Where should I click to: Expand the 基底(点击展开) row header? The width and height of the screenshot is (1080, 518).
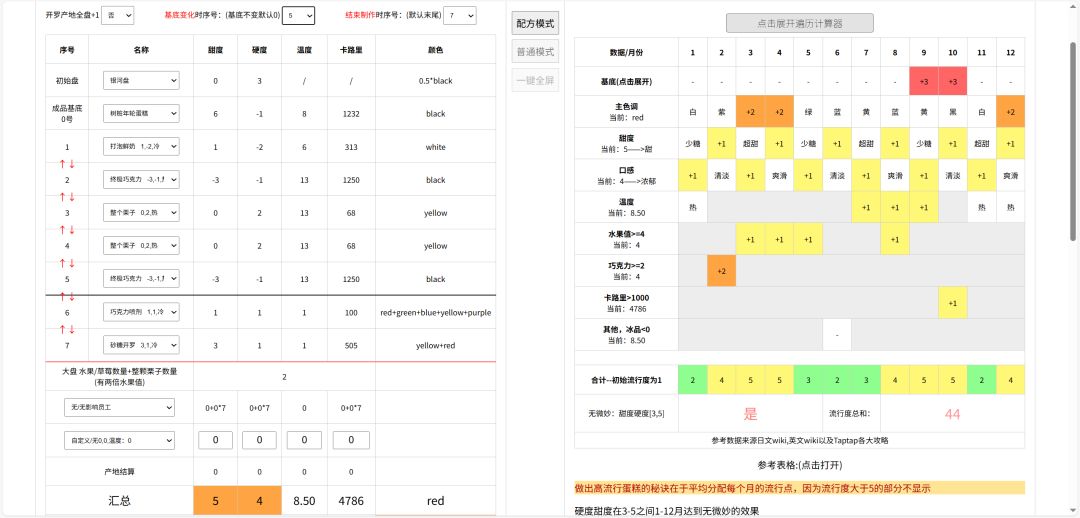(x=626, y=81)
